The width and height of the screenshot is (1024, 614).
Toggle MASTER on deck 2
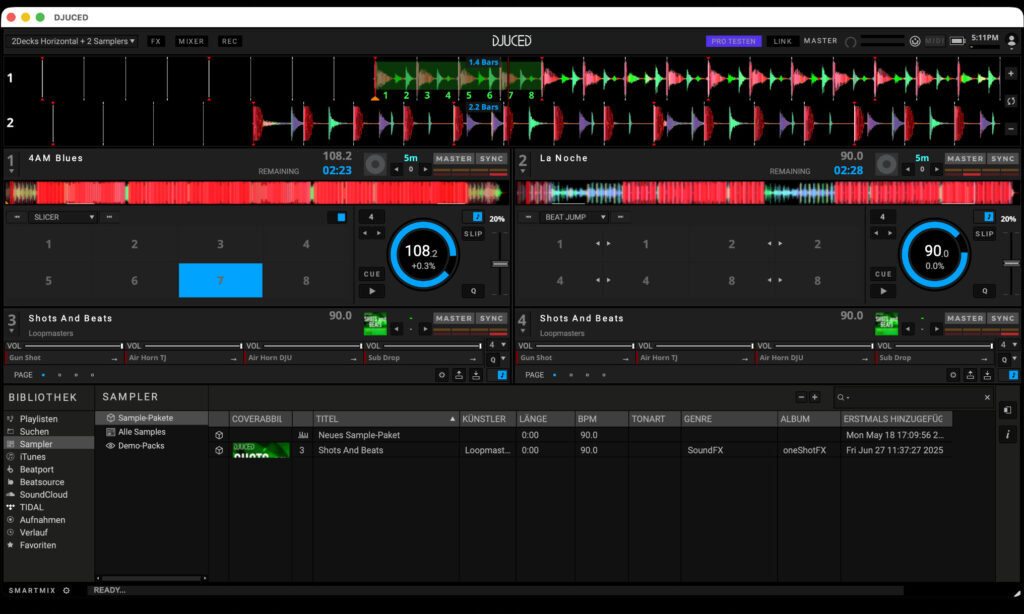(x=965, y=159)
